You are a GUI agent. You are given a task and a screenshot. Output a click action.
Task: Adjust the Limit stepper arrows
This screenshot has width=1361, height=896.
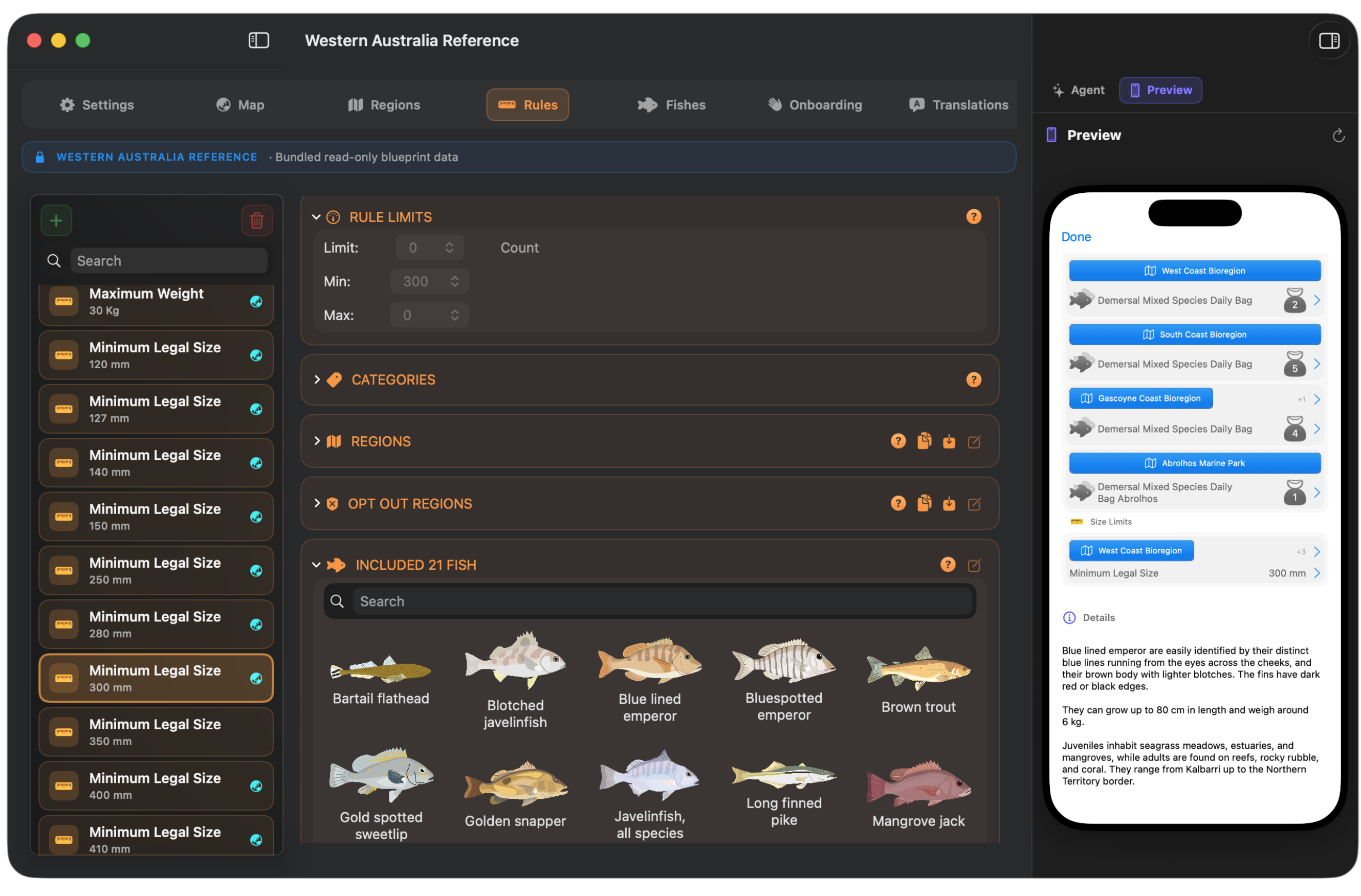point(449,248)
